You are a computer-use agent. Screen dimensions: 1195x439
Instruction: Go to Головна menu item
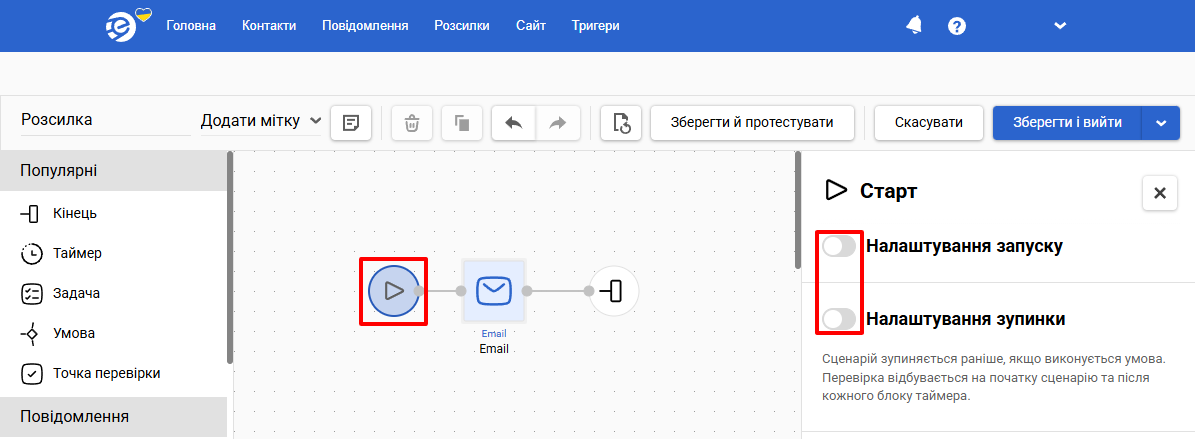coord(191,26)
